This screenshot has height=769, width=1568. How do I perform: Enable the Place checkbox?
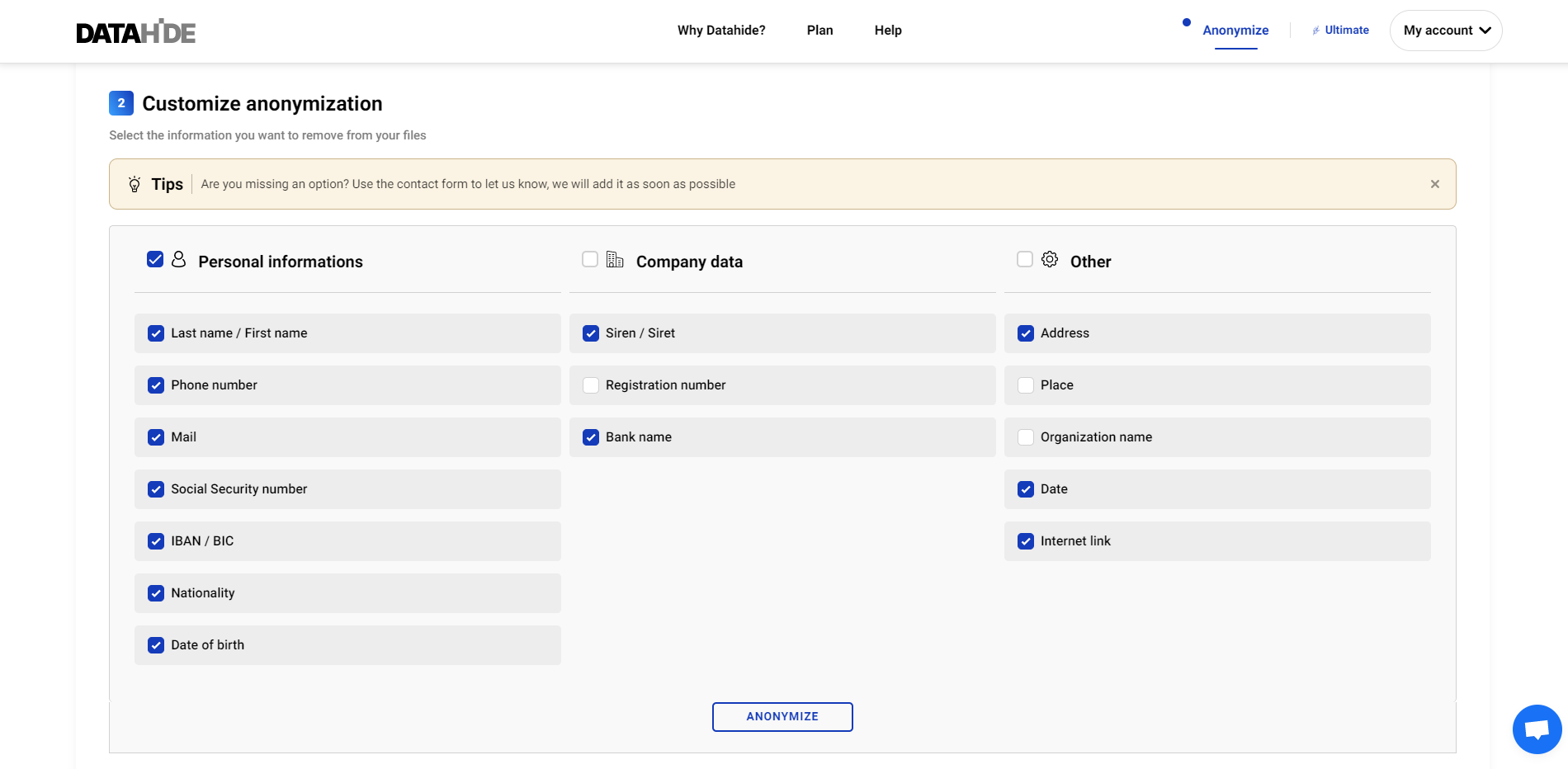(x=1026, y=385)
